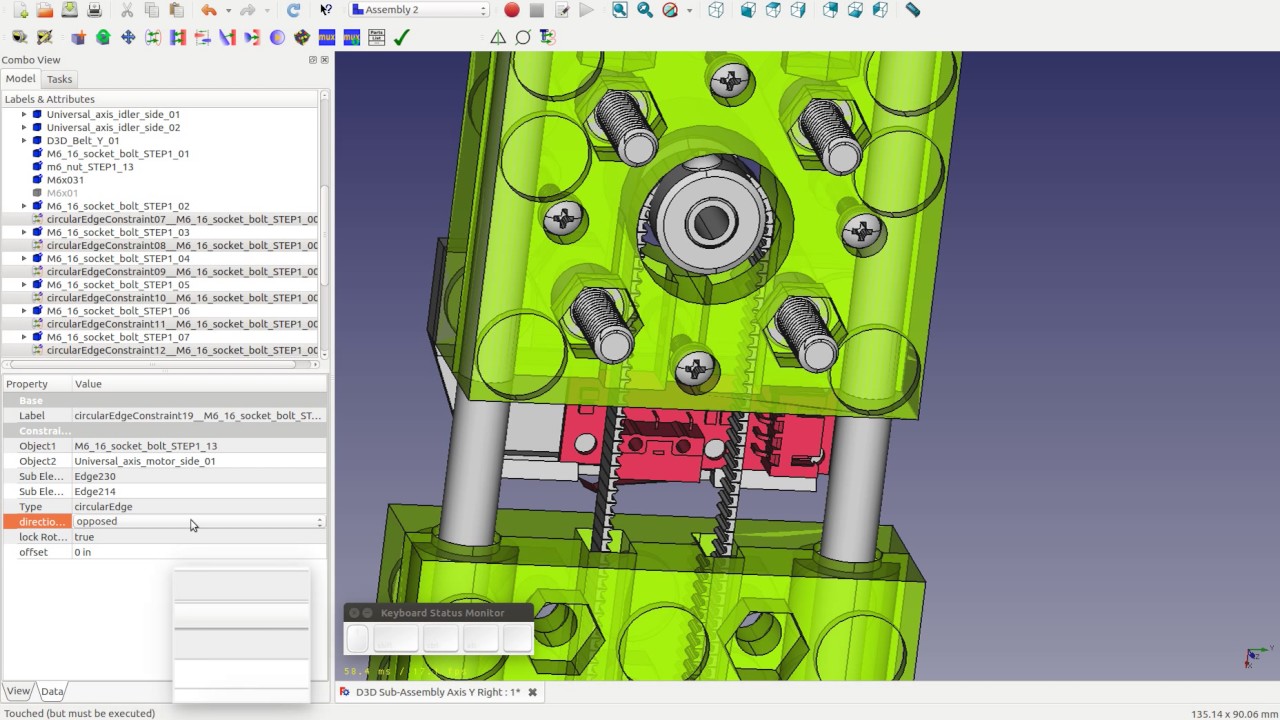
Task: Click the Undo arrow icon
Action: [x=208, y=10]
